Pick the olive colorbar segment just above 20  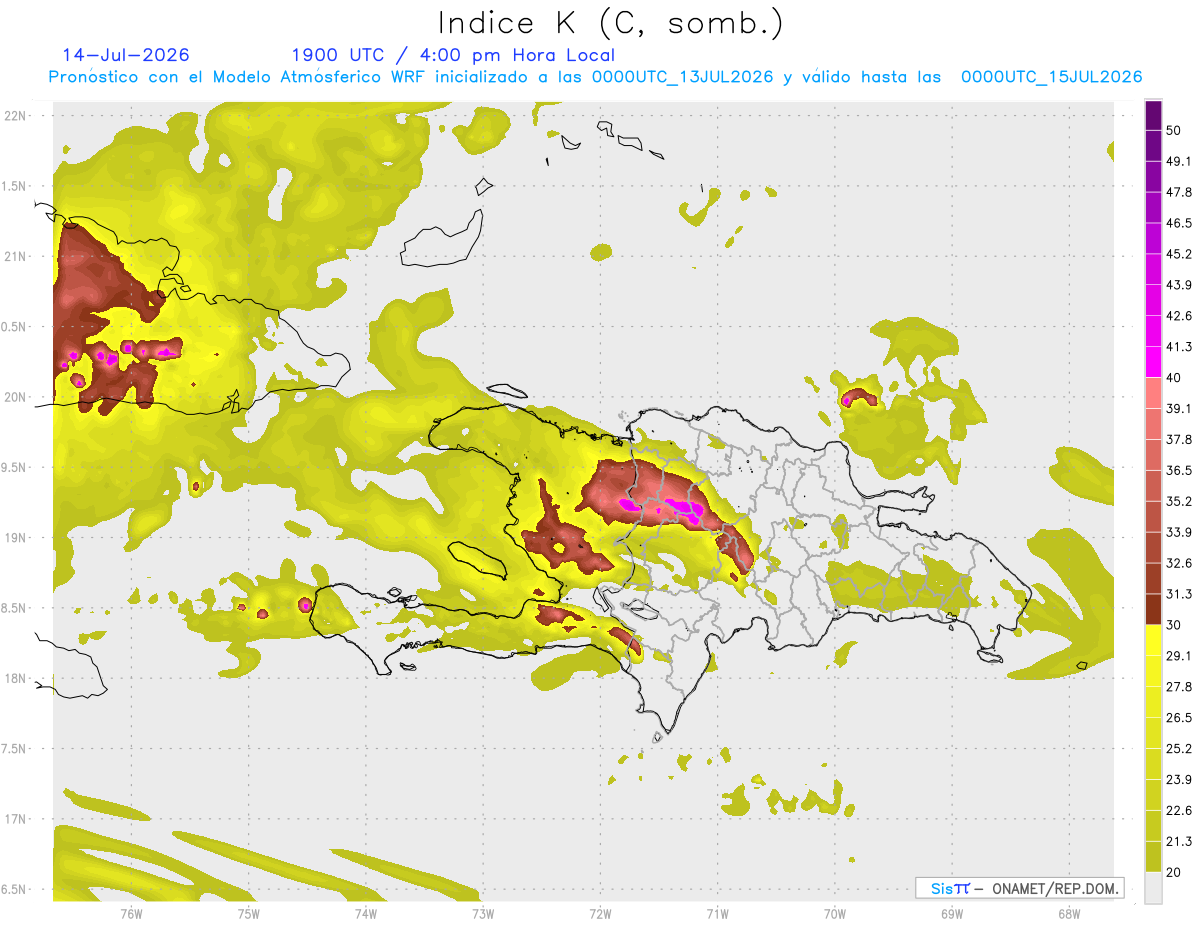click(1153, 856)
